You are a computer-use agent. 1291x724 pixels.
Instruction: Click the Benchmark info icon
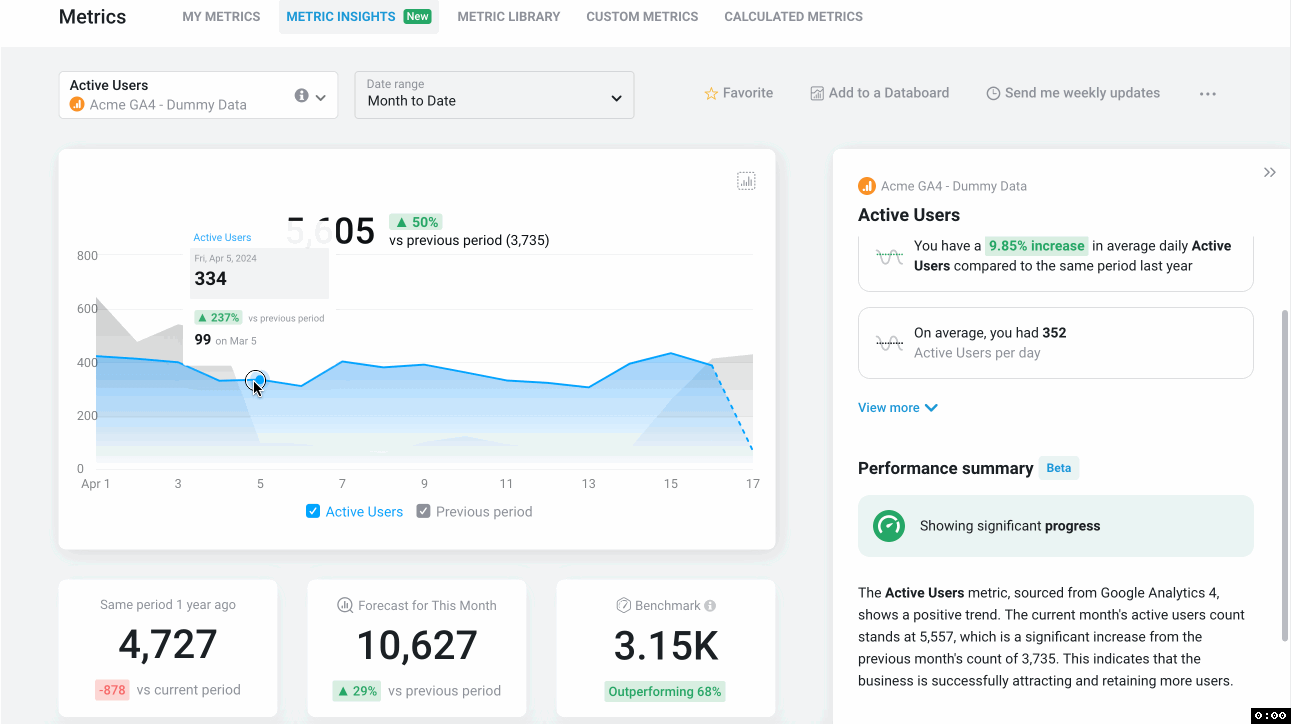[710, 606]
